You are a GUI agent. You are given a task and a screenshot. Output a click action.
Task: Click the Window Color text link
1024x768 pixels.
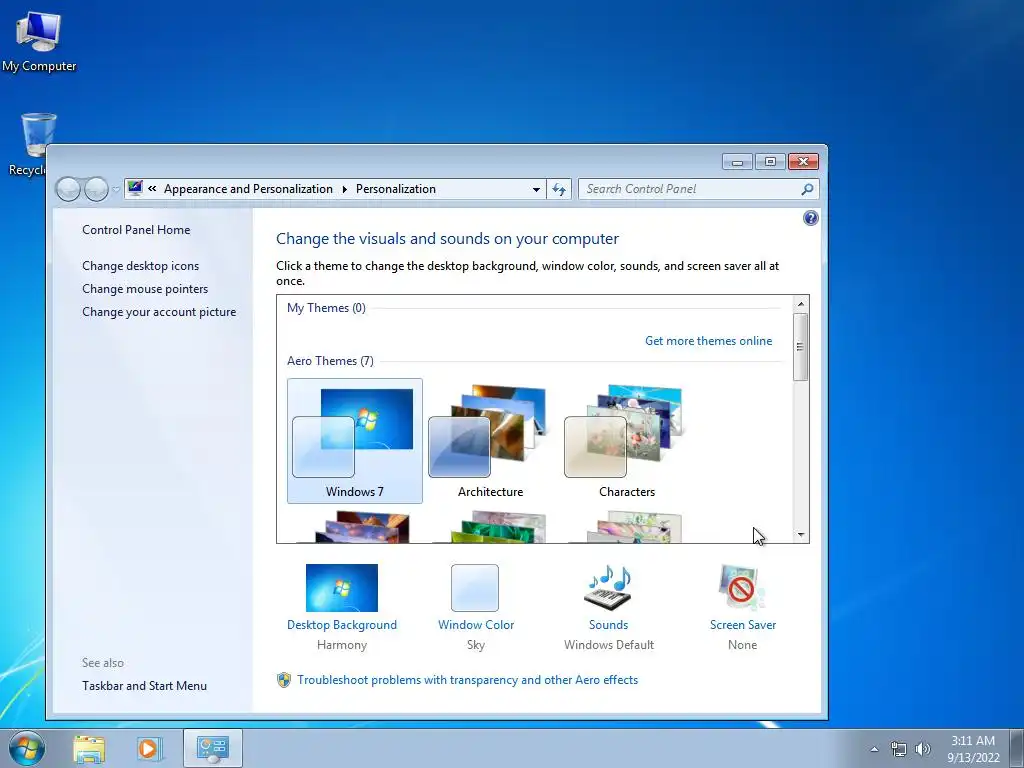pos(476,625)
